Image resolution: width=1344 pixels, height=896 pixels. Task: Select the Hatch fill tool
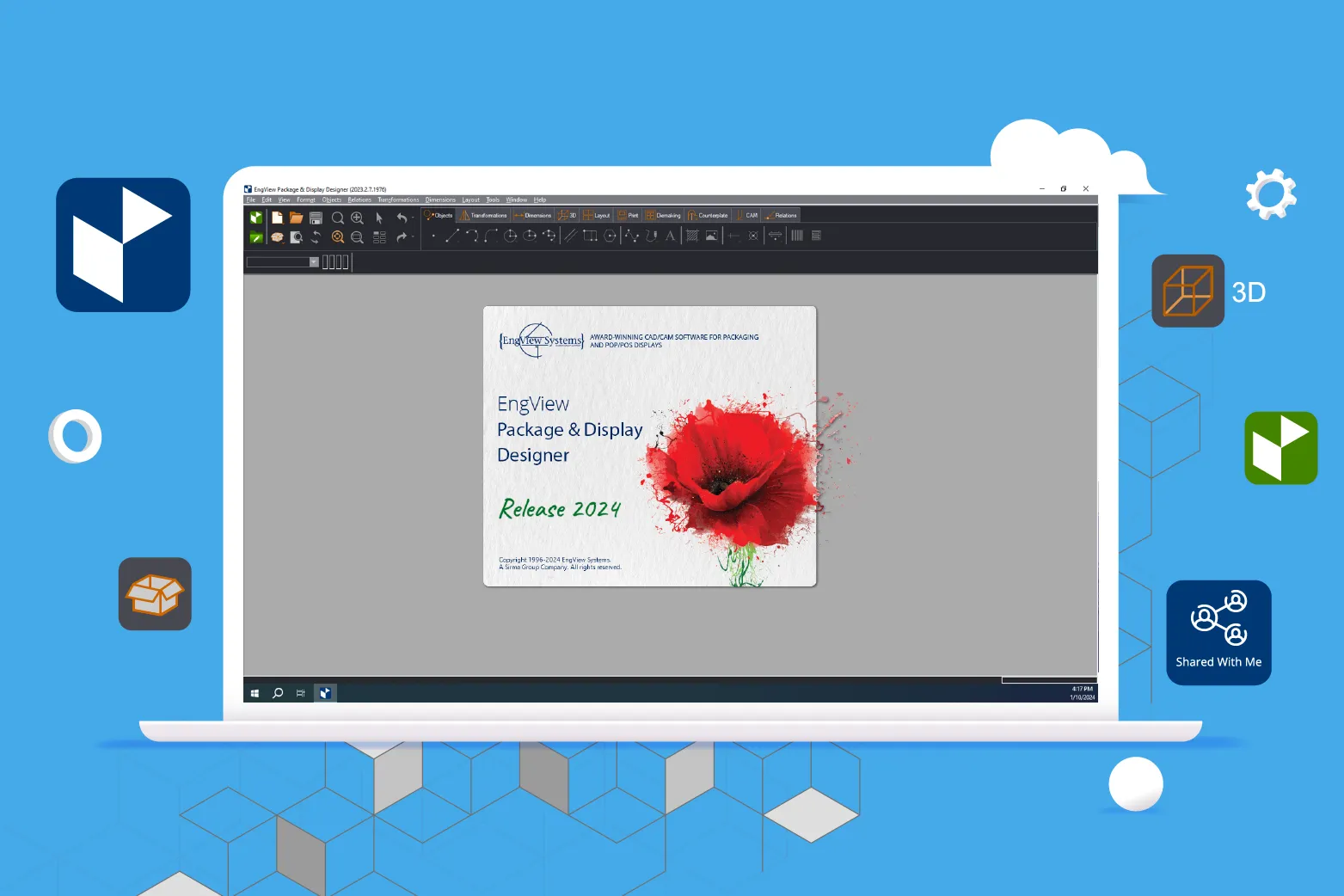692,236
